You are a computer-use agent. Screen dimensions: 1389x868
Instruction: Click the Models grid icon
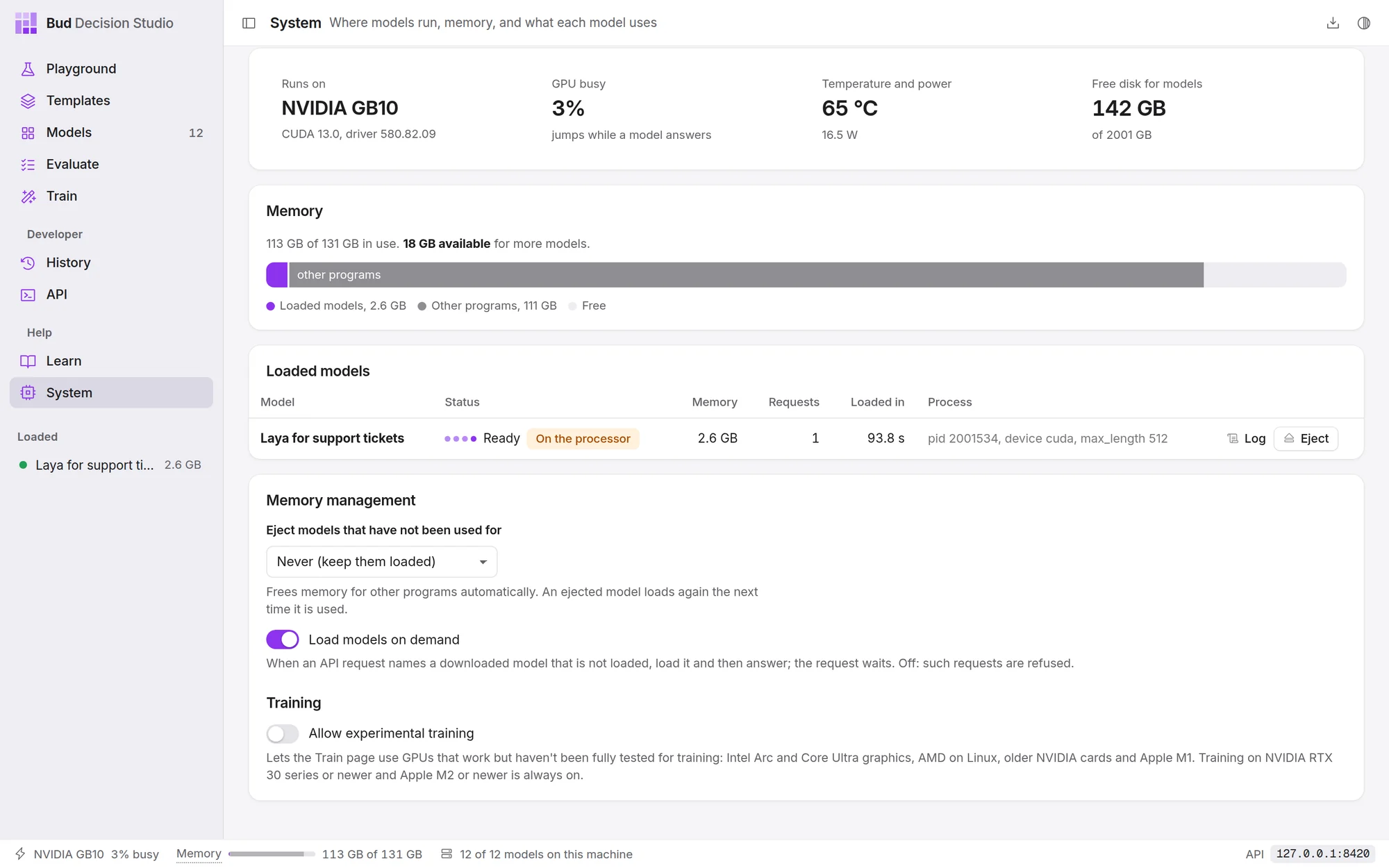[28, 133]
